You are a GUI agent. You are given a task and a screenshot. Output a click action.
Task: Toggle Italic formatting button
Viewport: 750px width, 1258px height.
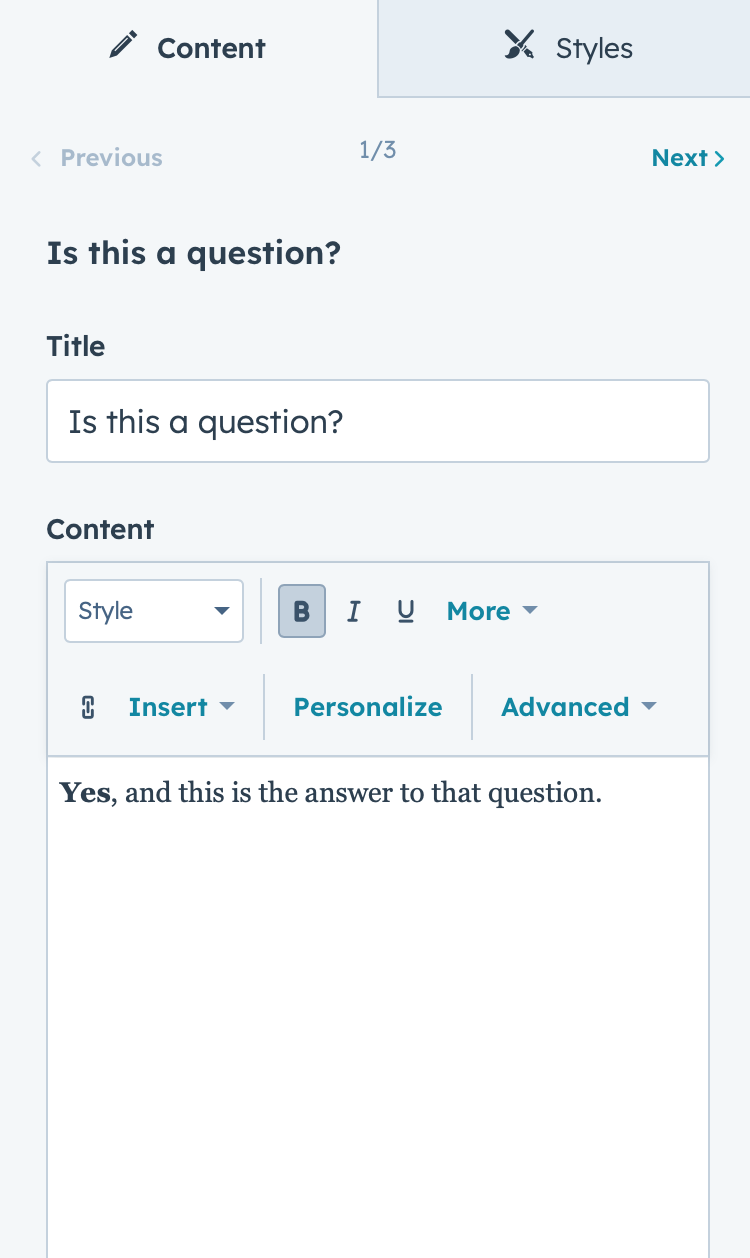(353, 611)
